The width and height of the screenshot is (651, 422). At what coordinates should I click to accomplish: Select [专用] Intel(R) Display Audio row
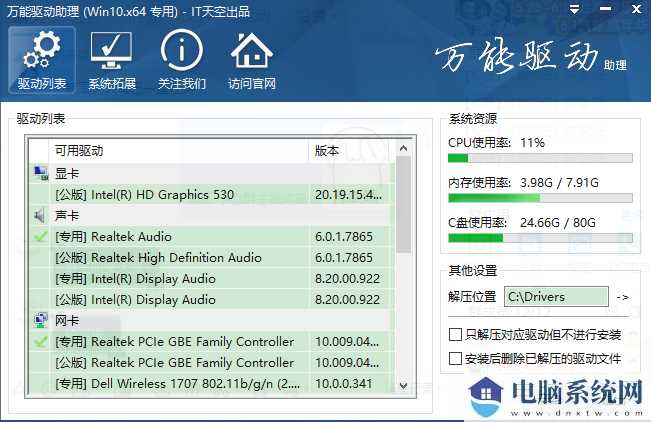point(210,279)
